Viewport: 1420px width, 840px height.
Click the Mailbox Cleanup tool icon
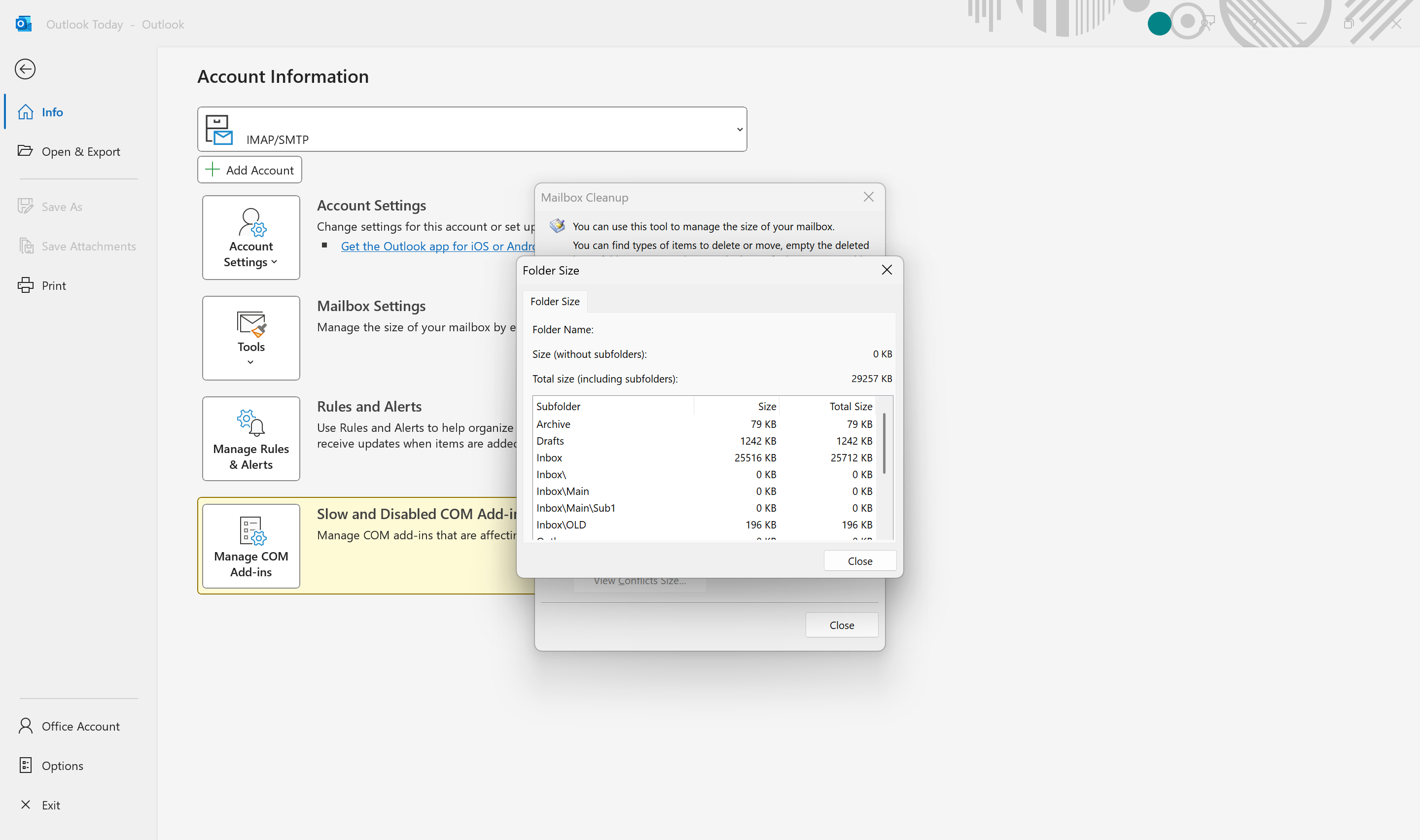coord(557,226)
